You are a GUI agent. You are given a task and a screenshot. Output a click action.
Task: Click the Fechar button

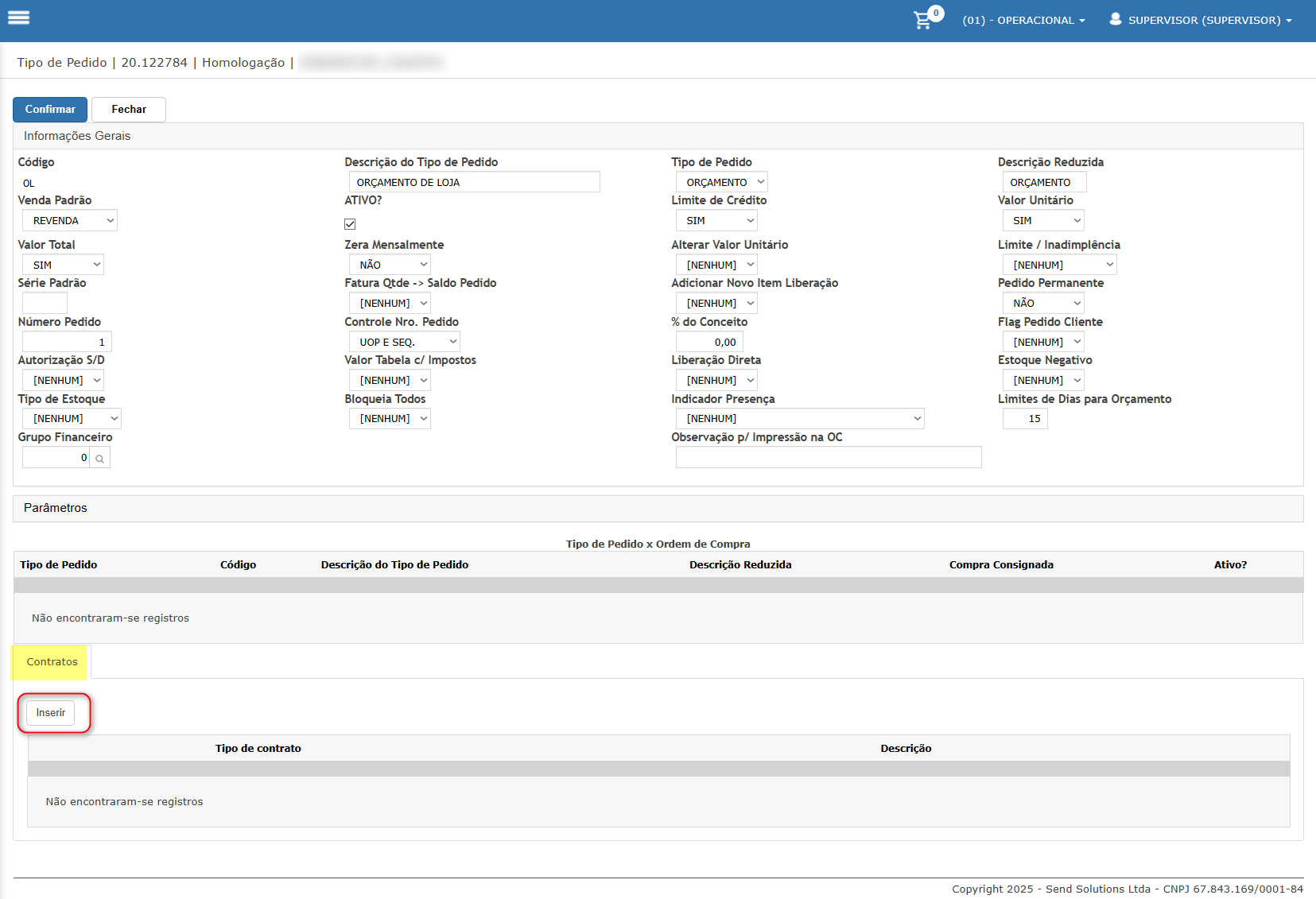point(129,110)
